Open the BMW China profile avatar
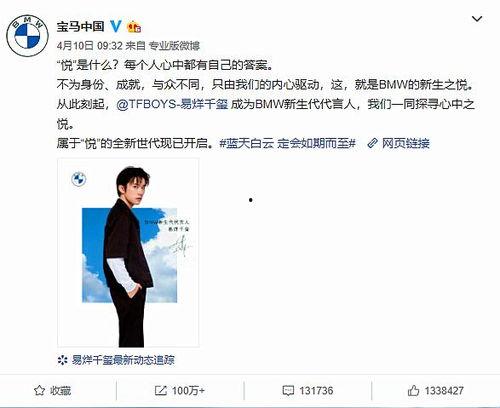500x408 pixels. coord(28,36)
